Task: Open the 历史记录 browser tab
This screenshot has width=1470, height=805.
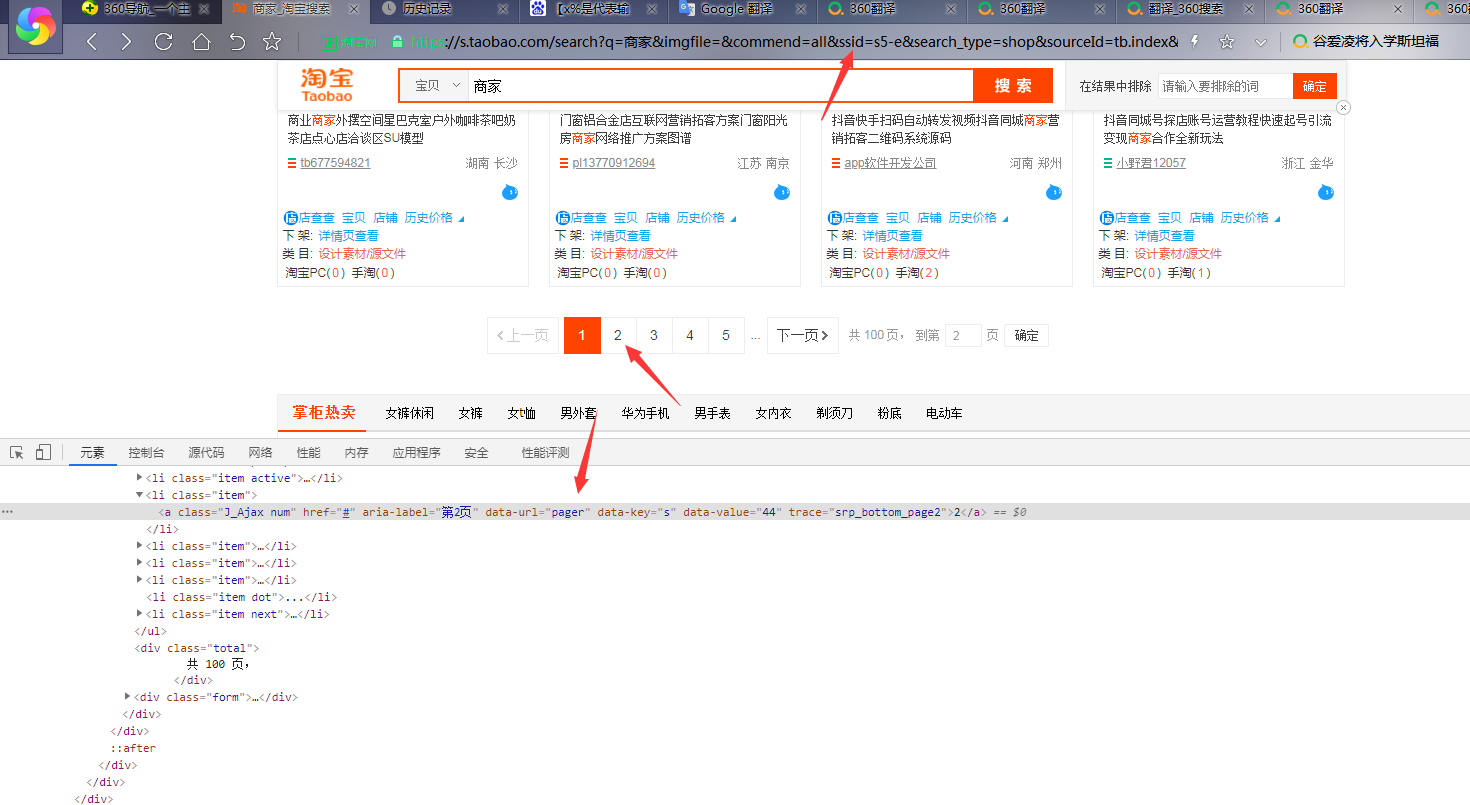Action: coord(426,10)
